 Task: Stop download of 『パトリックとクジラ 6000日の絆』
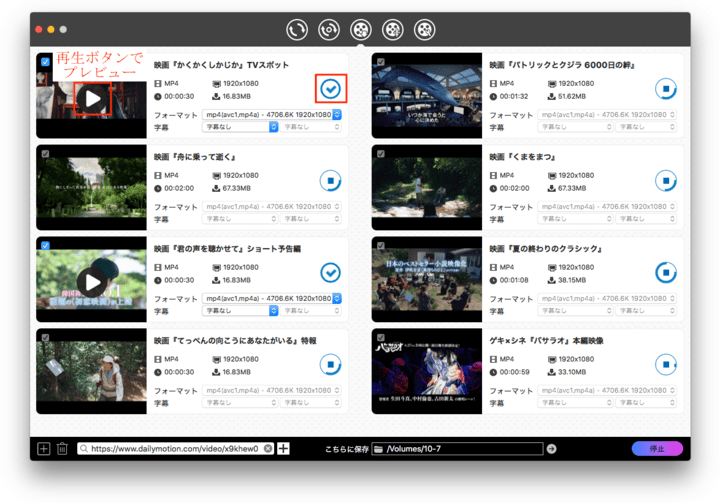(x=666, y=89)
